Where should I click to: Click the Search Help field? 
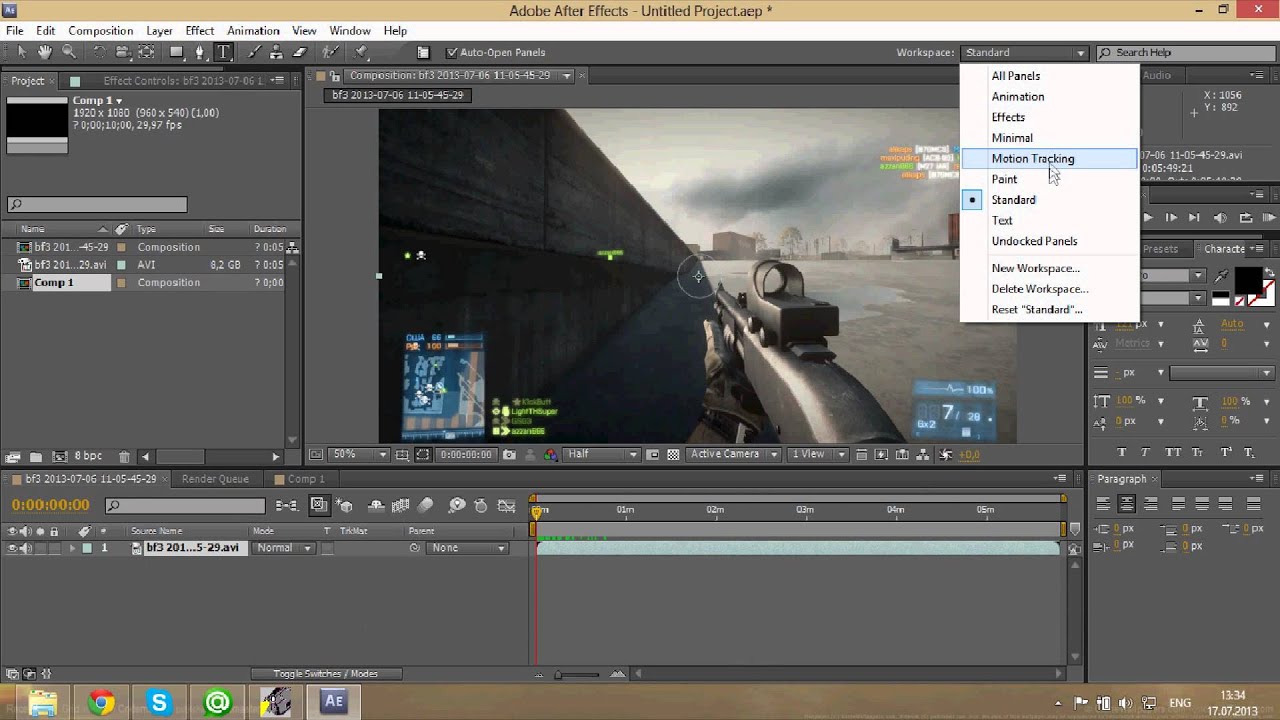point(1186,52)
